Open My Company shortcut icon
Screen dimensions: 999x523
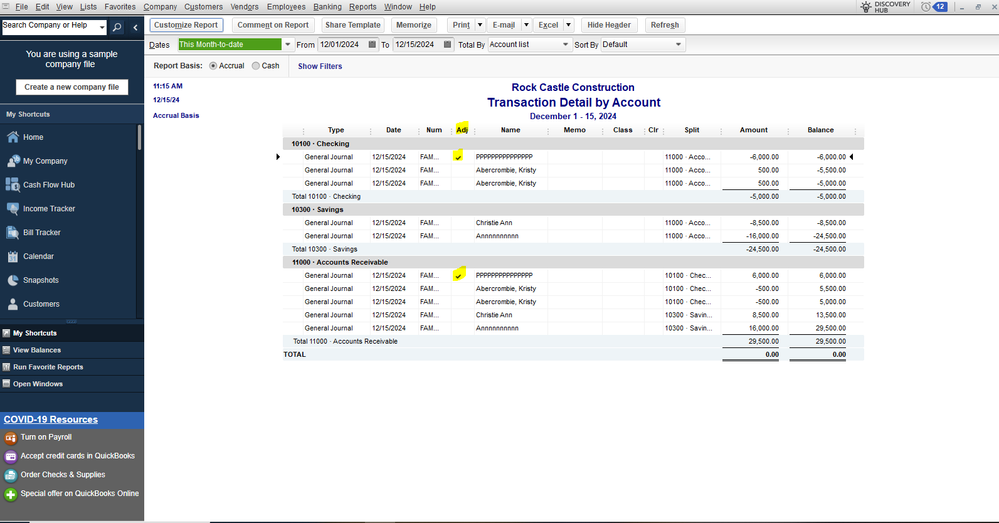13,161
